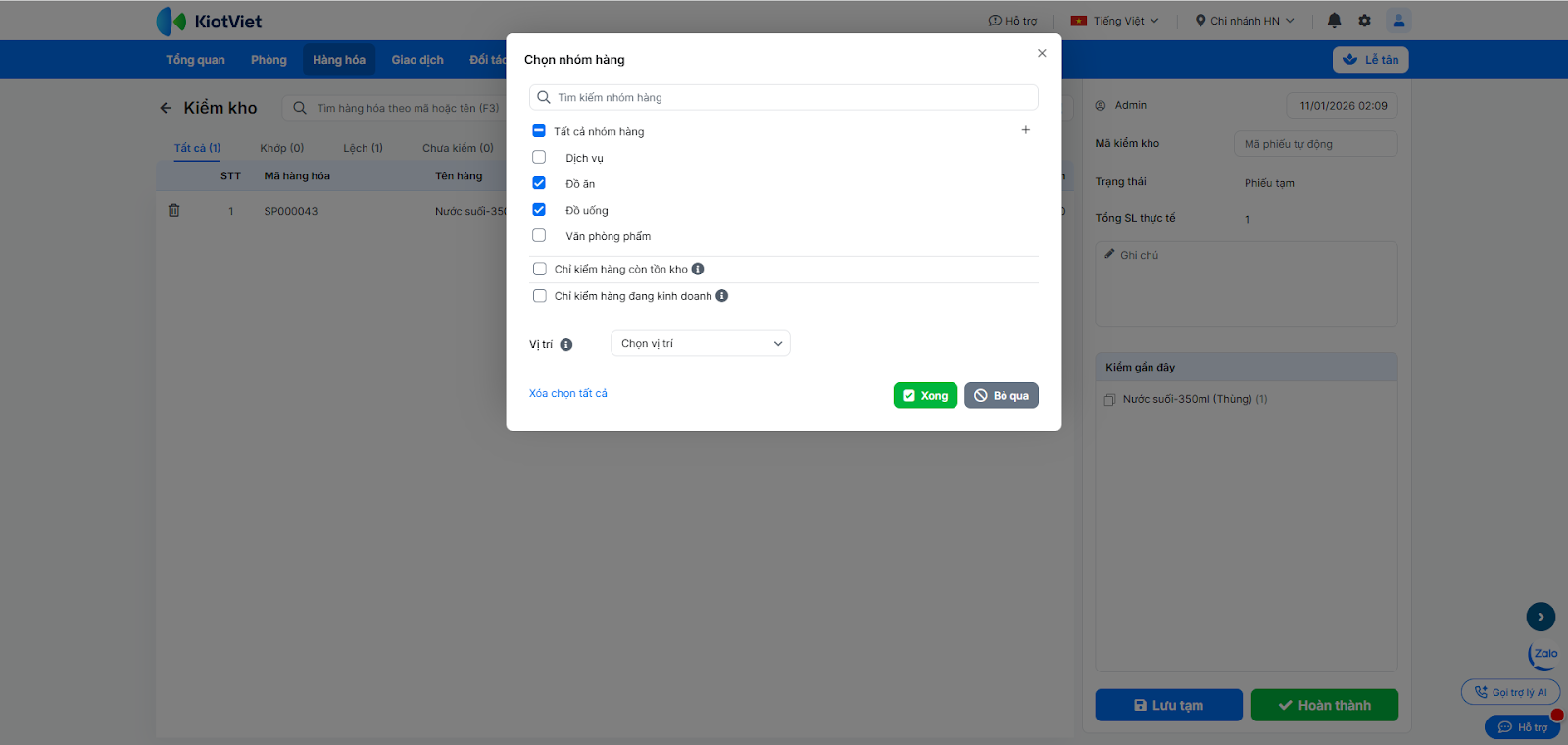The image size is (1568, 745).
Task: Click the Xóa chọn tất cả link
Action: click(568, 393)
